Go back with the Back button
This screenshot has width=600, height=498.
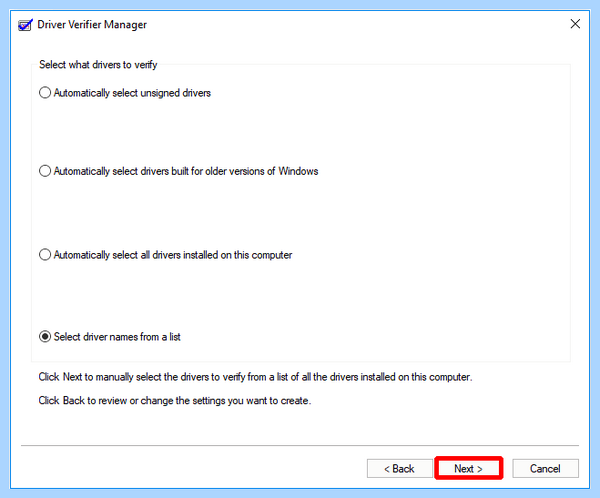tap(399, 468)
